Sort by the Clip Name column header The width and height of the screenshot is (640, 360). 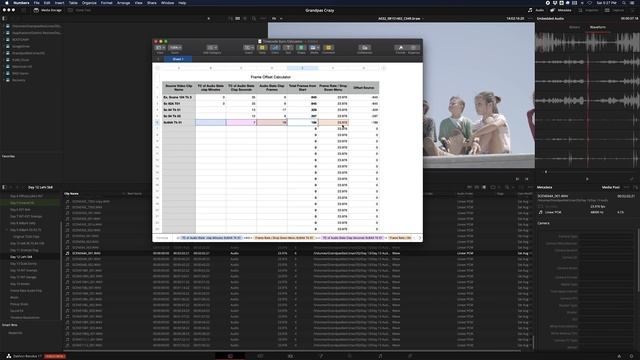point(71,193)
